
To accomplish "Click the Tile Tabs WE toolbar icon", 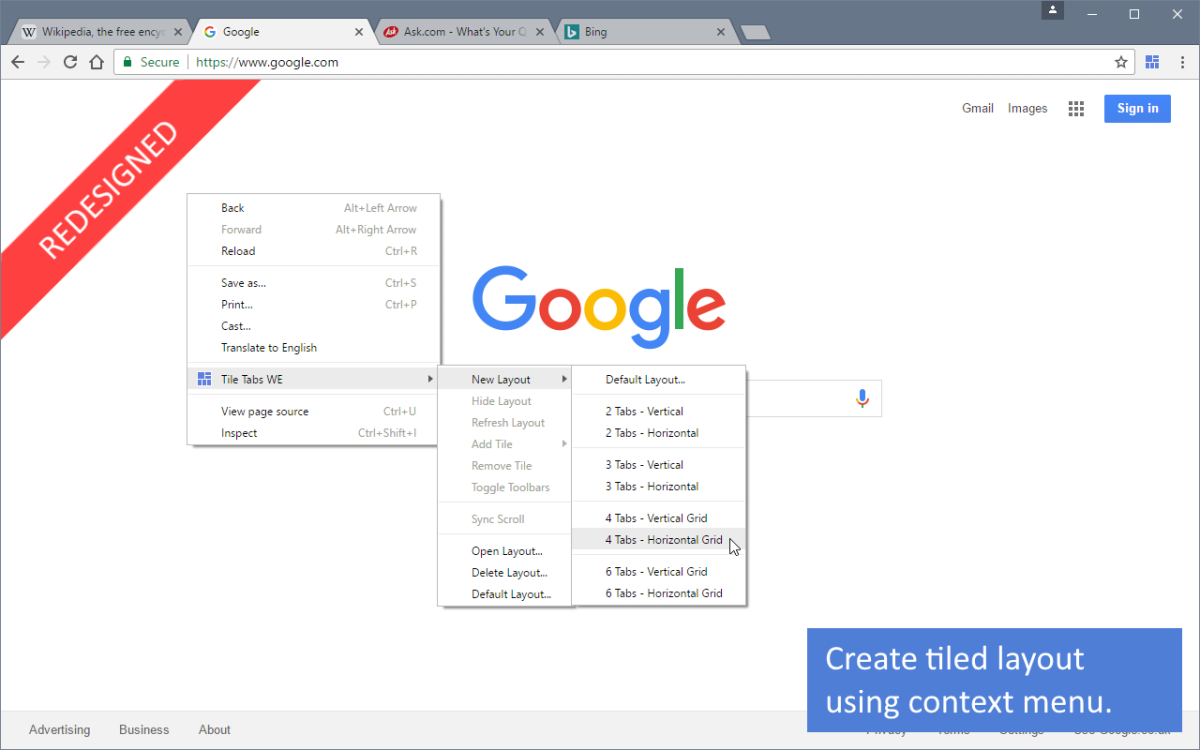I will point(1152,62).
